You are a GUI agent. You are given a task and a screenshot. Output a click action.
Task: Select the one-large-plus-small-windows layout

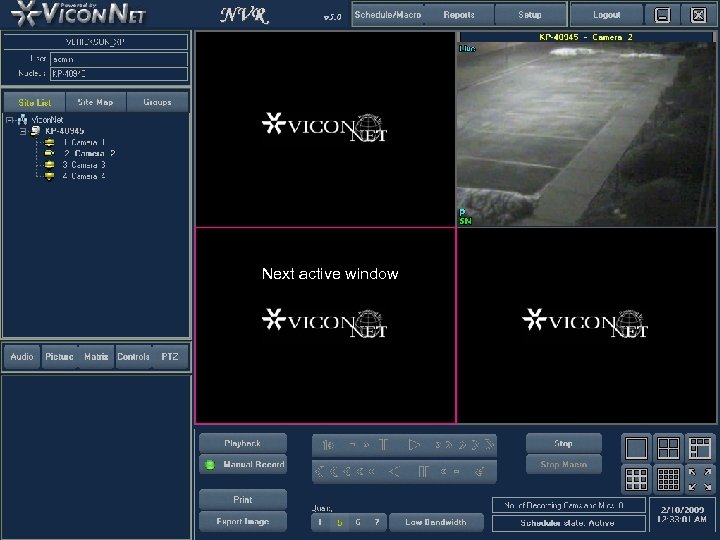coord(700,448)
